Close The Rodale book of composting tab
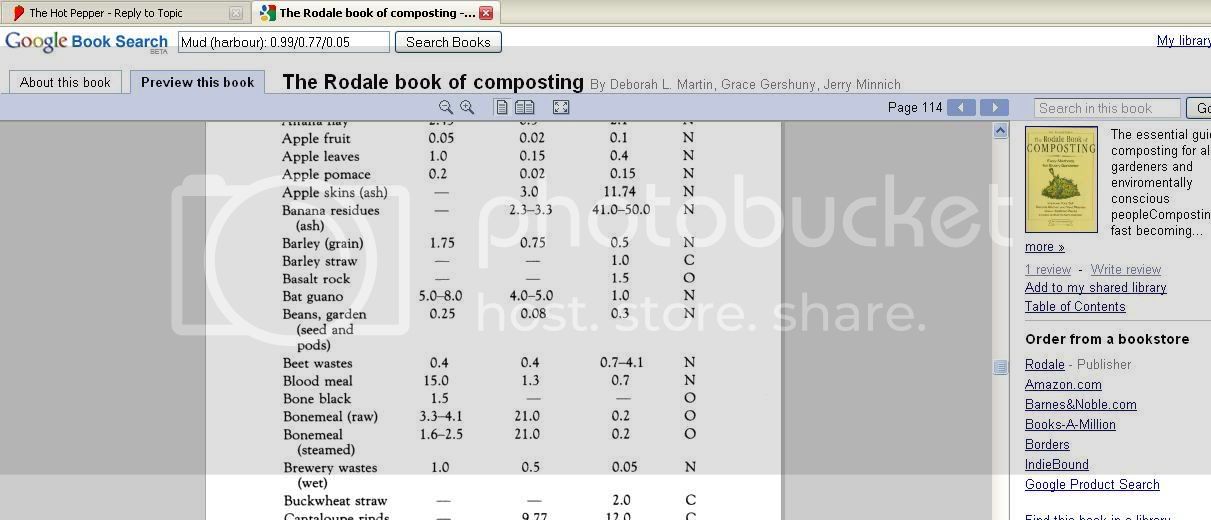This screenshot has width=1211, height=520. [486, 13]
